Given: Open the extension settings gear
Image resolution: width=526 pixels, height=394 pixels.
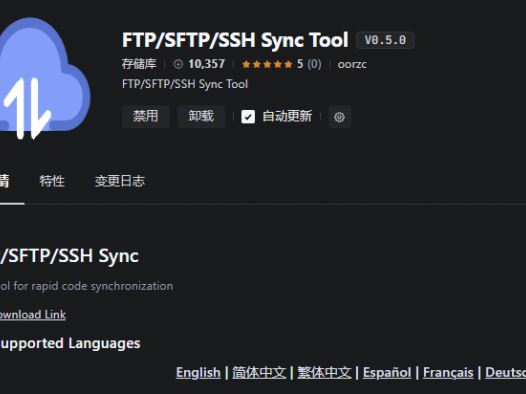Looking at the screenshot, I should coord(339,117).
